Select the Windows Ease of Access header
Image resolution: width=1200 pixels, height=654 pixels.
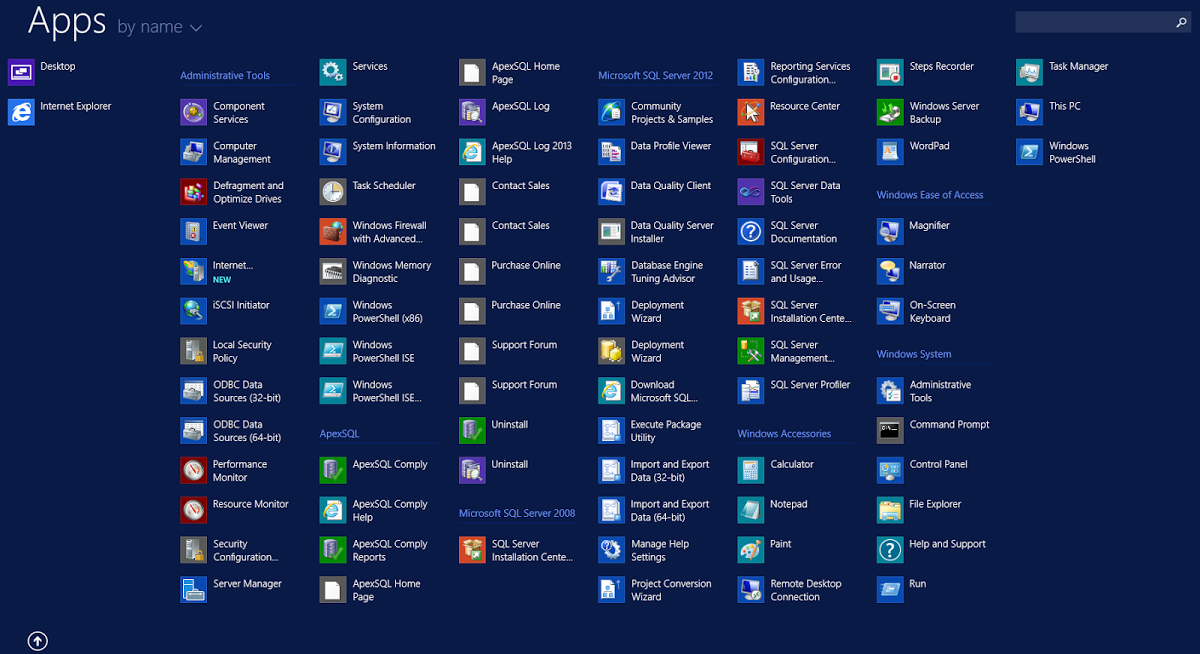[x=930, y=195]
